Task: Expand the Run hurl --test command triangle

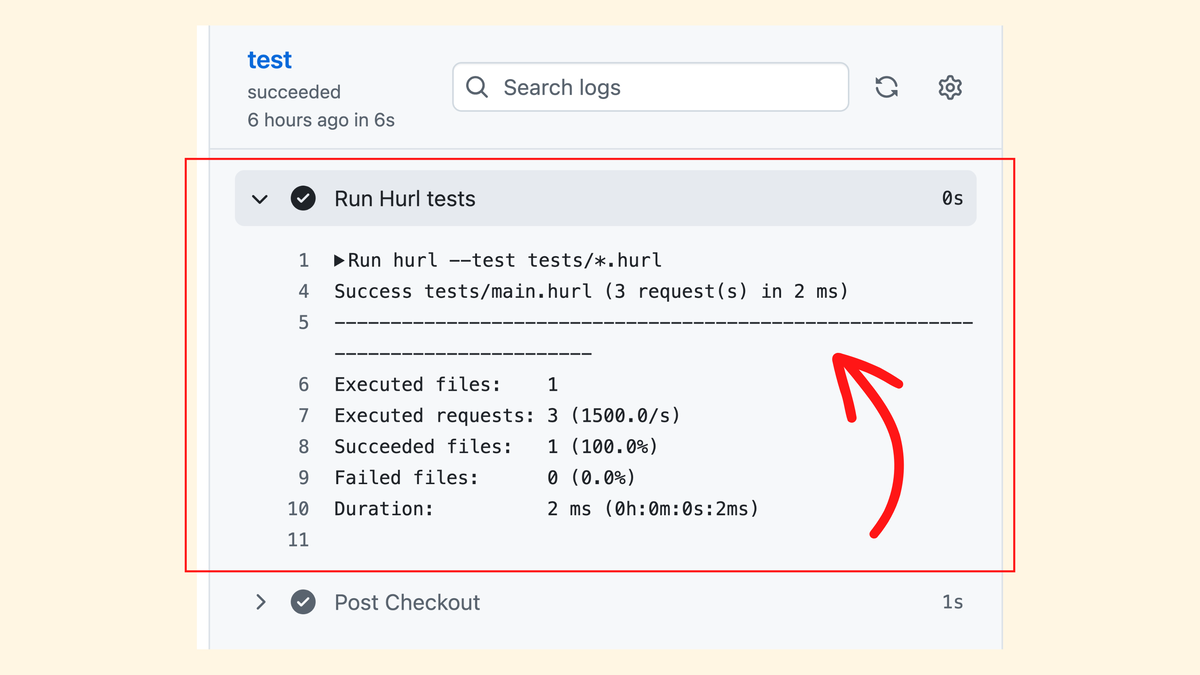Action: [x=339, y=261]
